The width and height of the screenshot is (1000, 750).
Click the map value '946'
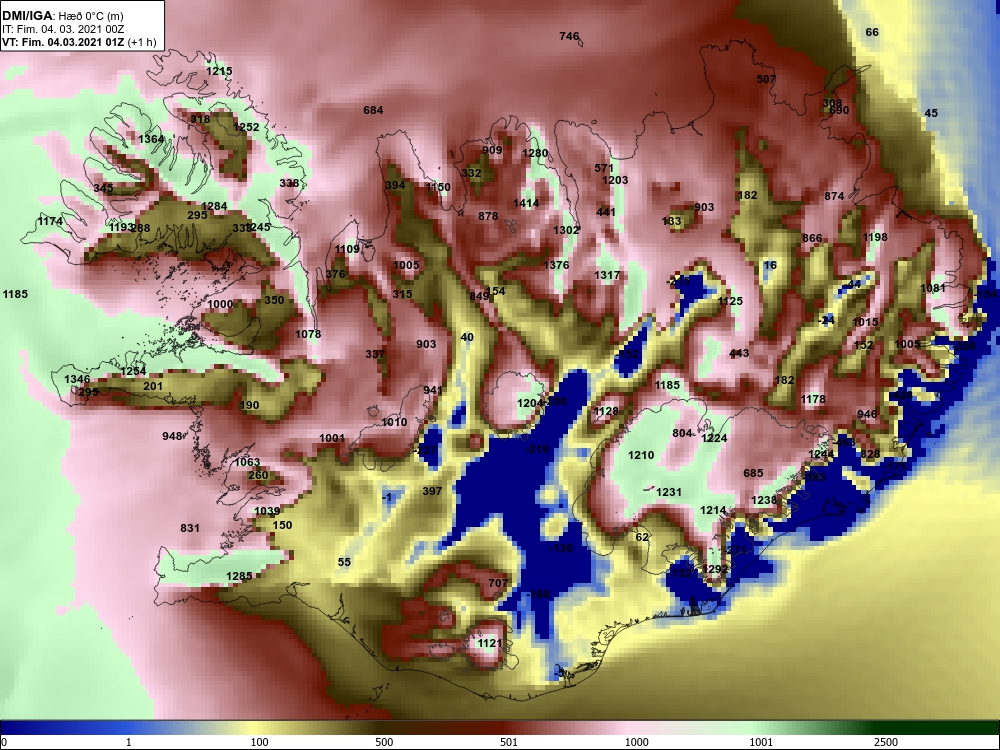(x=867, y=415)
